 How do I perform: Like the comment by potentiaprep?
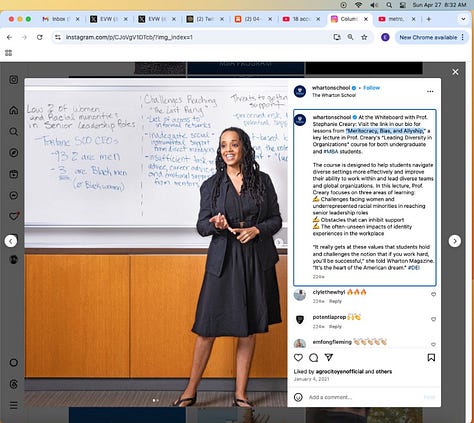tap(433, 319)
